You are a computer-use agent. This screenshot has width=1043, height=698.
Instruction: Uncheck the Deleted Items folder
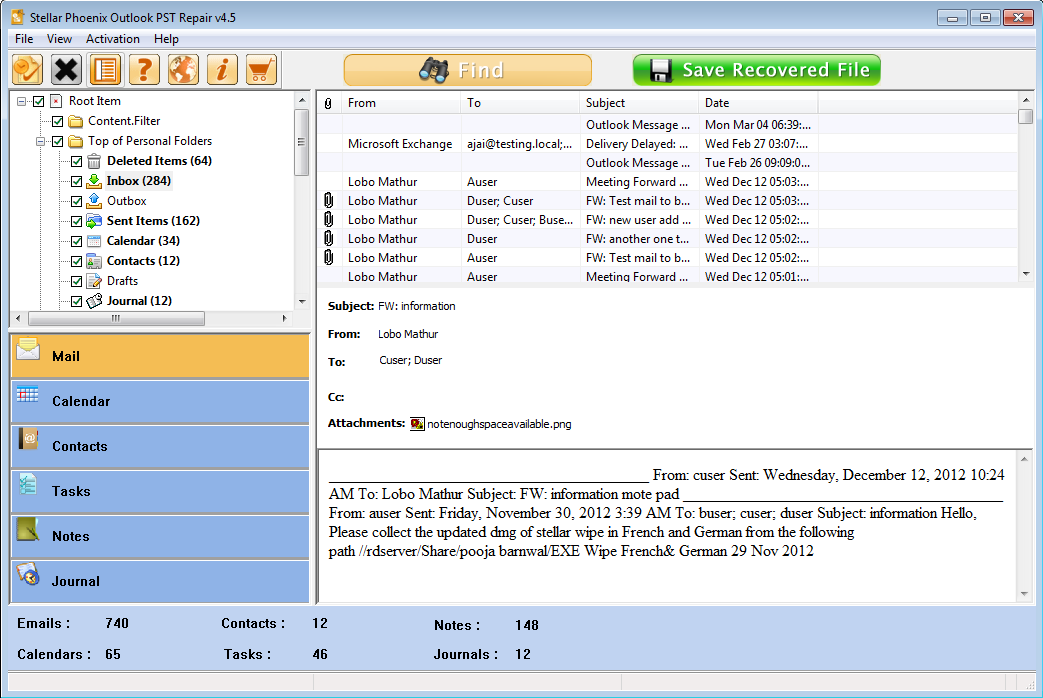tap(75, 160)
